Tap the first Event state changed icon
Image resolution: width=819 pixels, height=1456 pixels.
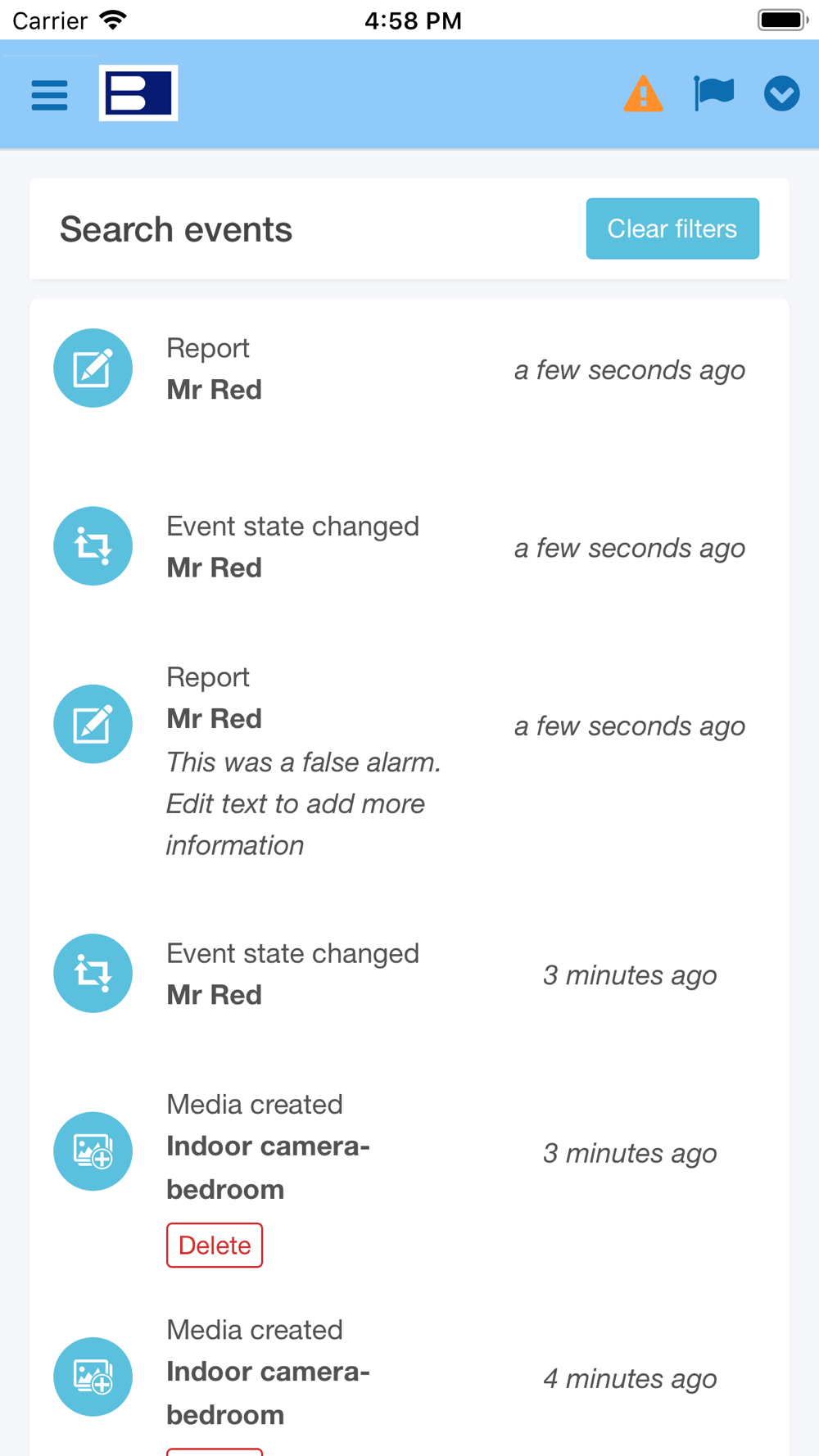(x=93, y=546)
